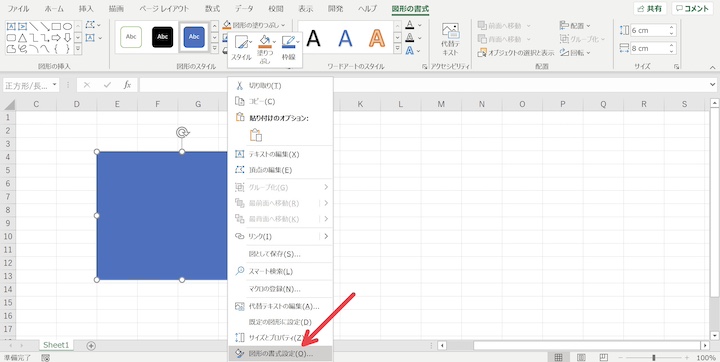Collapse the ribbon with the chevron
The height and width of the screenshot is (362, 720).
coord(712,68)
